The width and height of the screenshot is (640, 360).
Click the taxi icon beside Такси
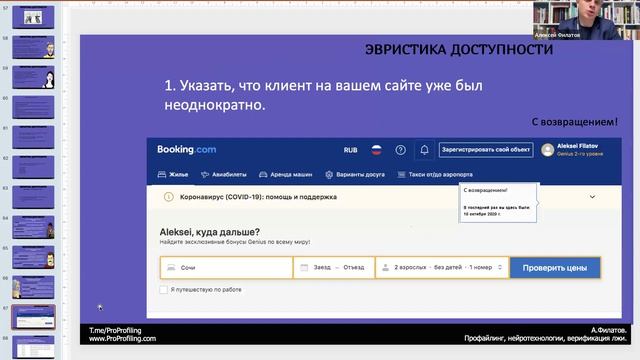point(401,174)
